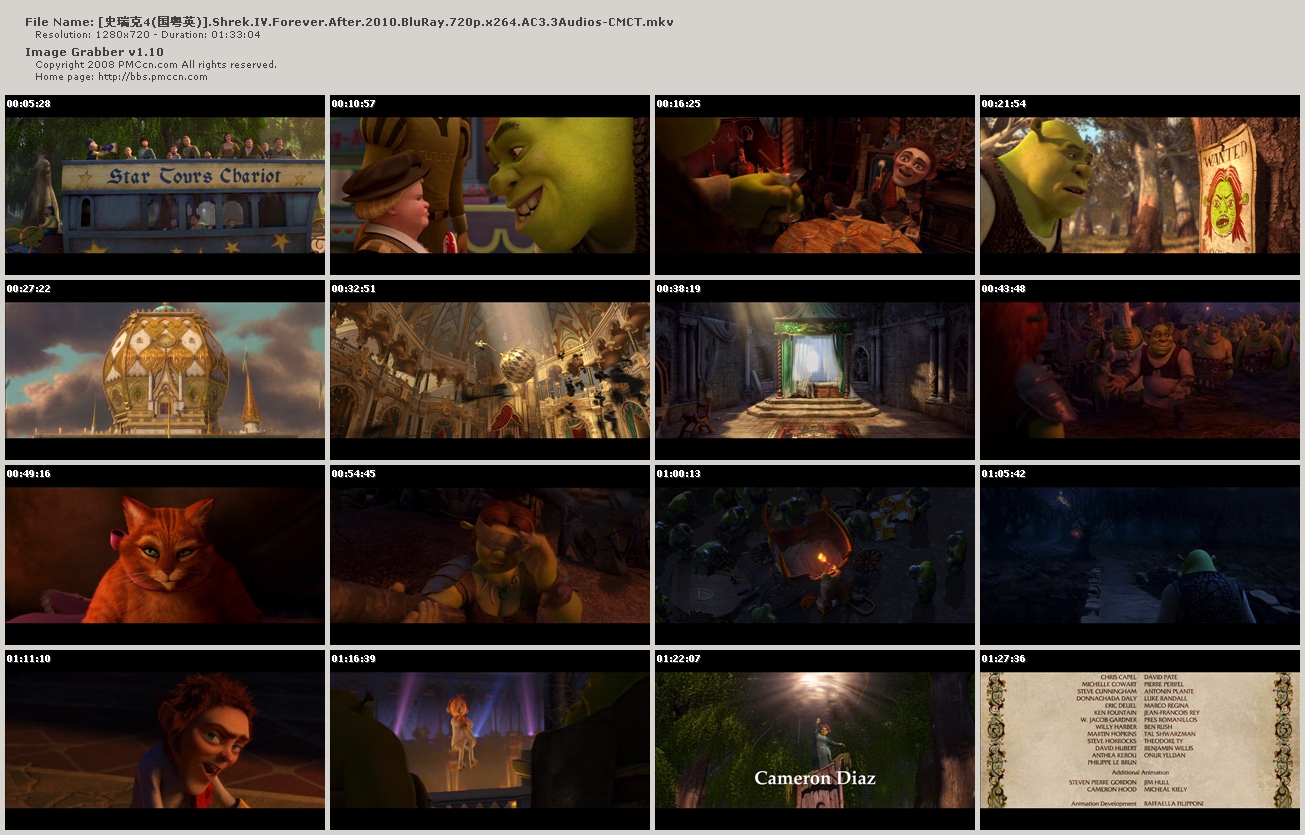Click the Star Tours Chariot thumbnail
The height and width of the screenshot is (835, 1305).
(x=165, y=185)
